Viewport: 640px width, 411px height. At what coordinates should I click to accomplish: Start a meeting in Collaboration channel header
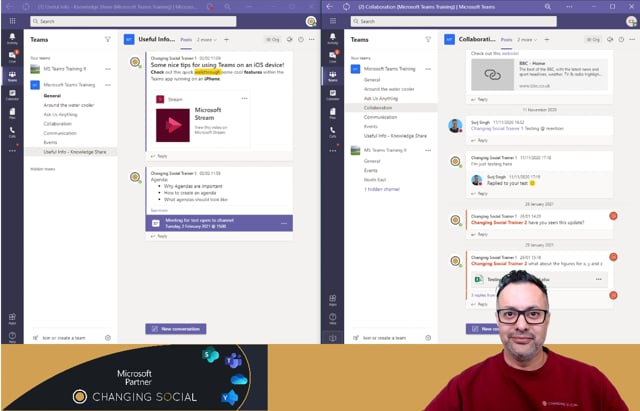[610, 39]
